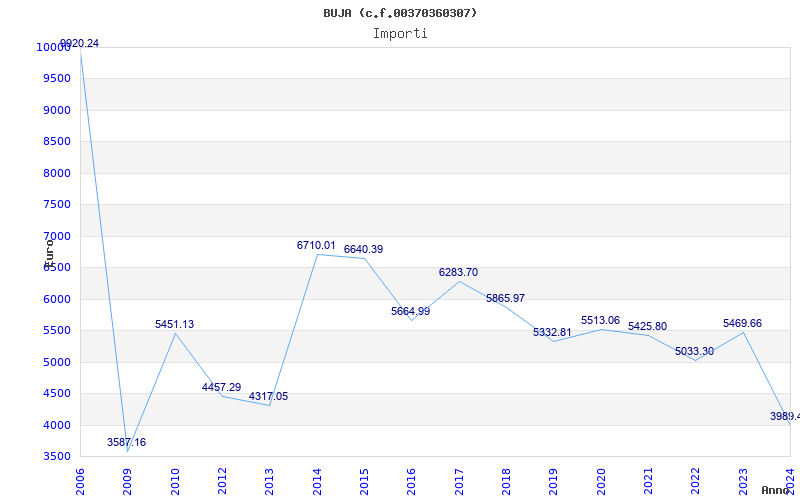Select the data label 6640.39

[x=363, y=249]
